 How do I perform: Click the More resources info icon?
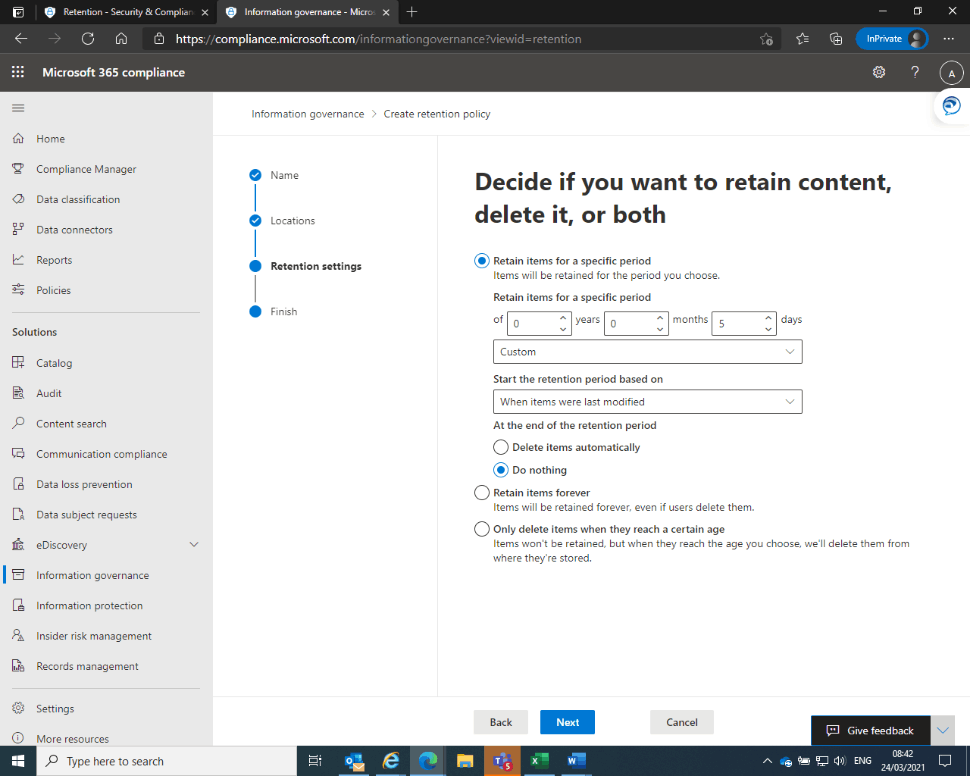[x=19, y=738]
